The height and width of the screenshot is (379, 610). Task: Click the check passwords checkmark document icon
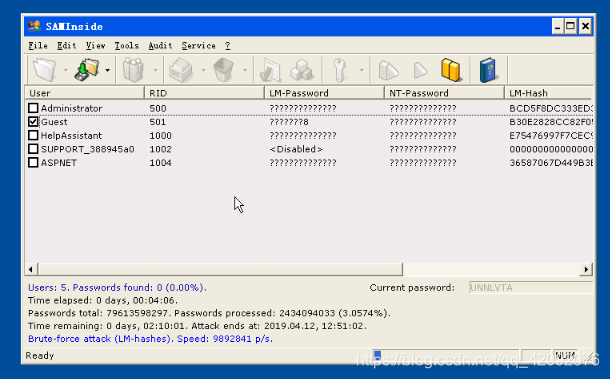270,70
